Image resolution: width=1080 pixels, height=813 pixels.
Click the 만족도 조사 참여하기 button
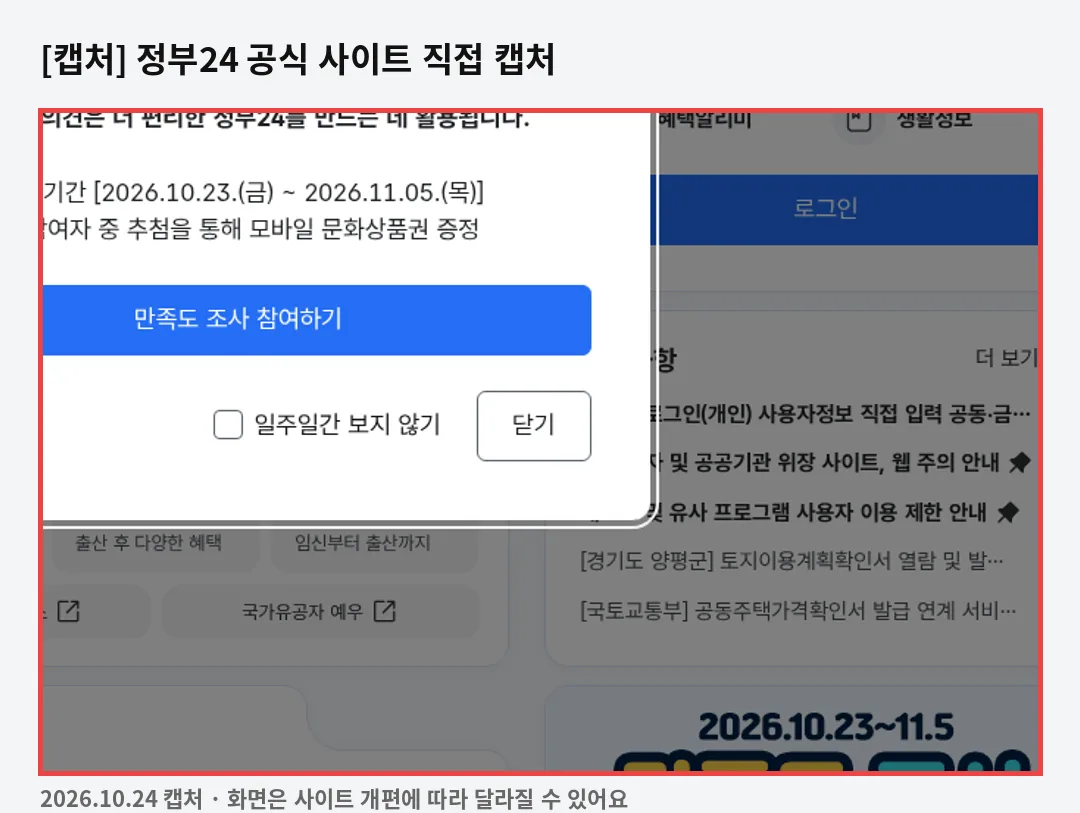pyautogui.click(x=317, y=320)
